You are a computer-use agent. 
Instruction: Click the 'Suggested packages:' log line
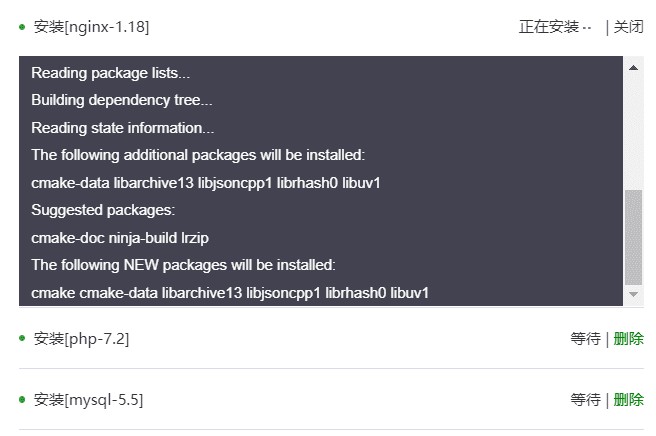coord(103,210)
